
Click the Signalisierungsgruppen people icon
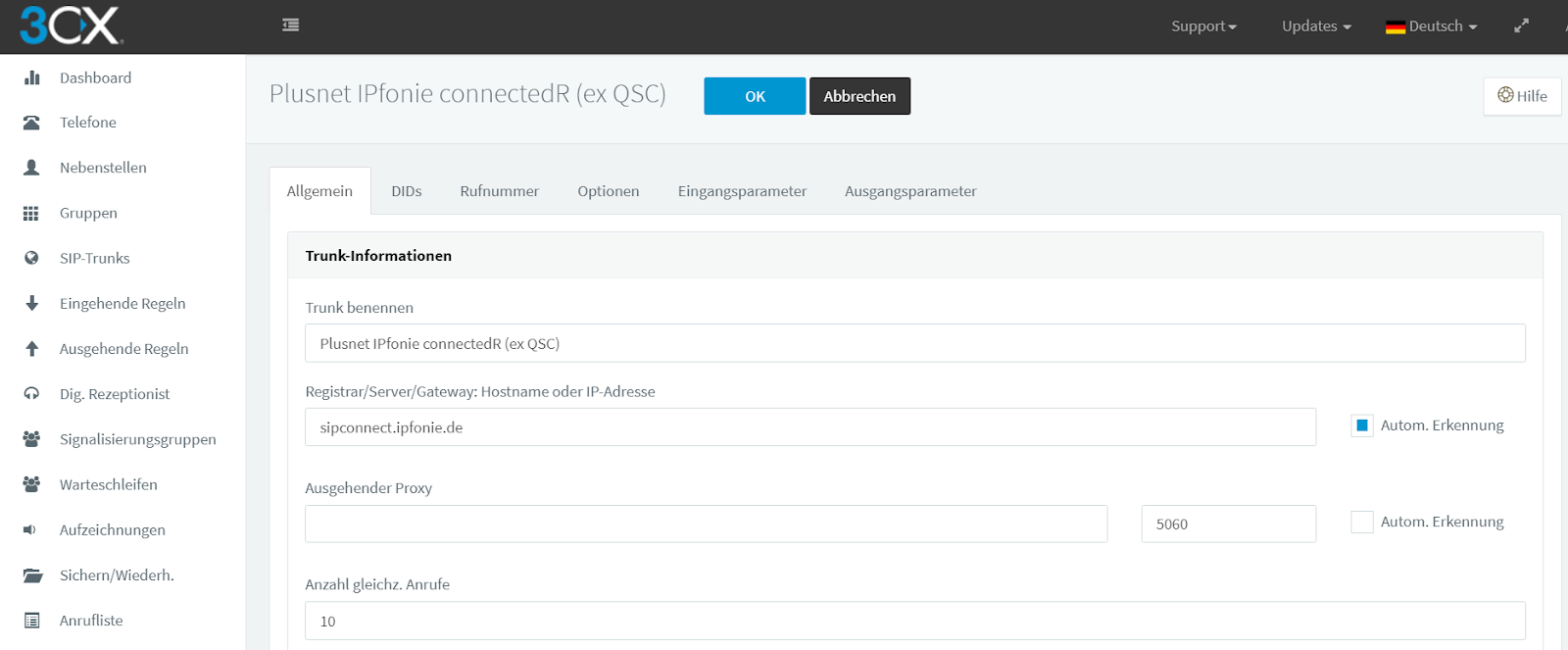point(31,439)
